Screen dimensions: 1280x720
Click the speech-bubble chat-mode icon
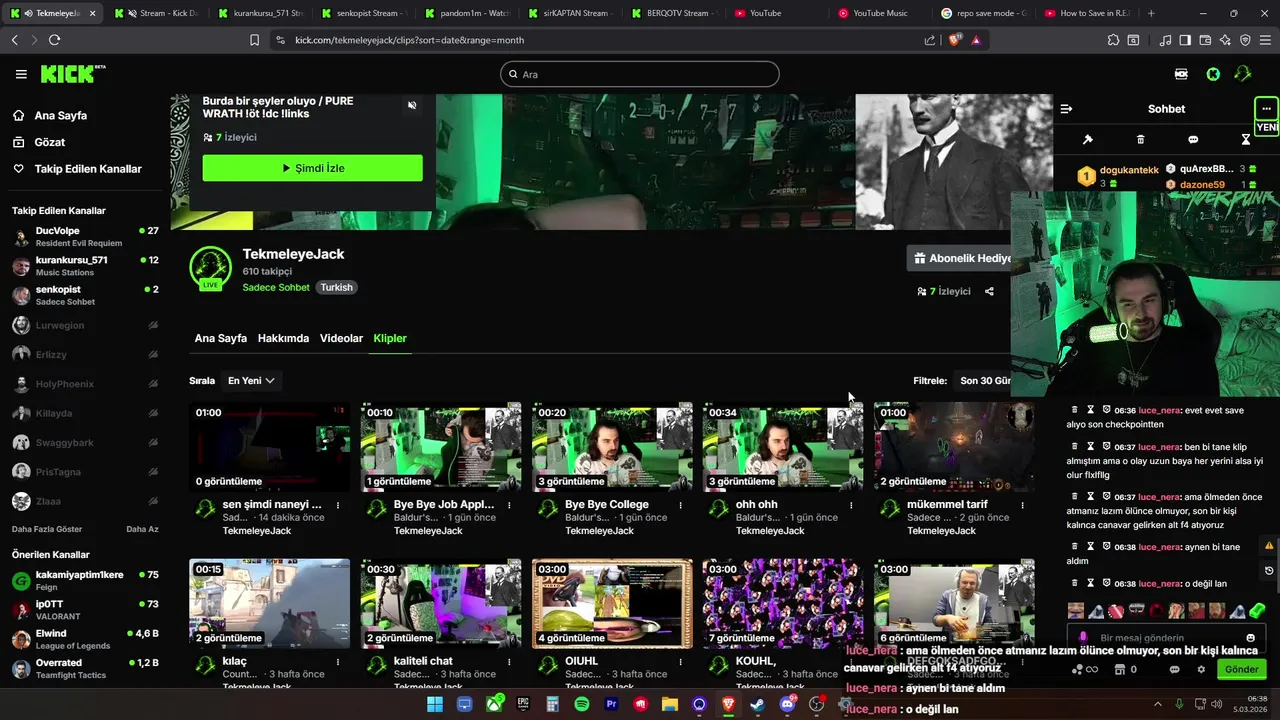1193,140
